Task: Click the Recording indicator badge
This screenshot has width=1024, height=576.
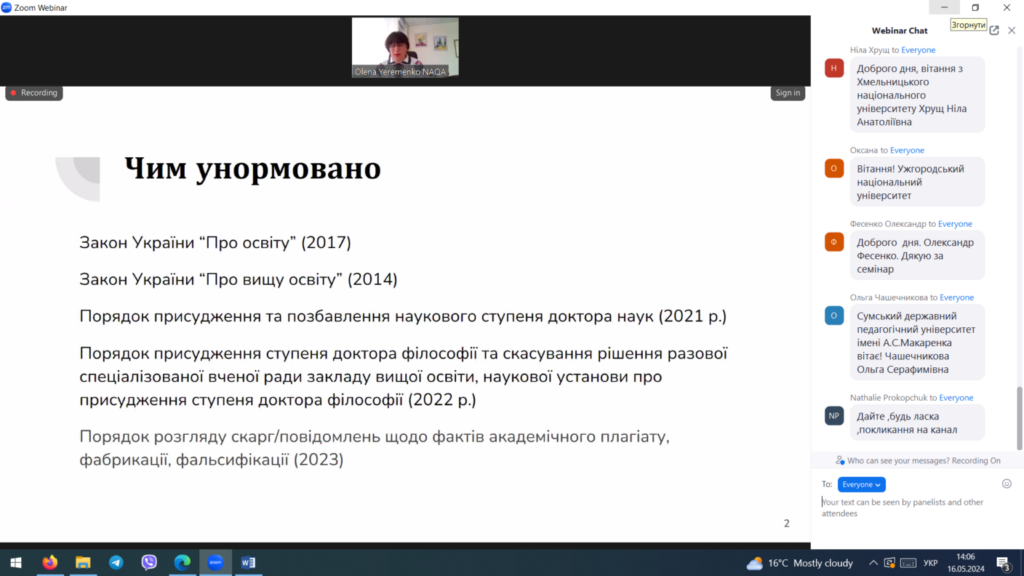Action: pos(34,93)
